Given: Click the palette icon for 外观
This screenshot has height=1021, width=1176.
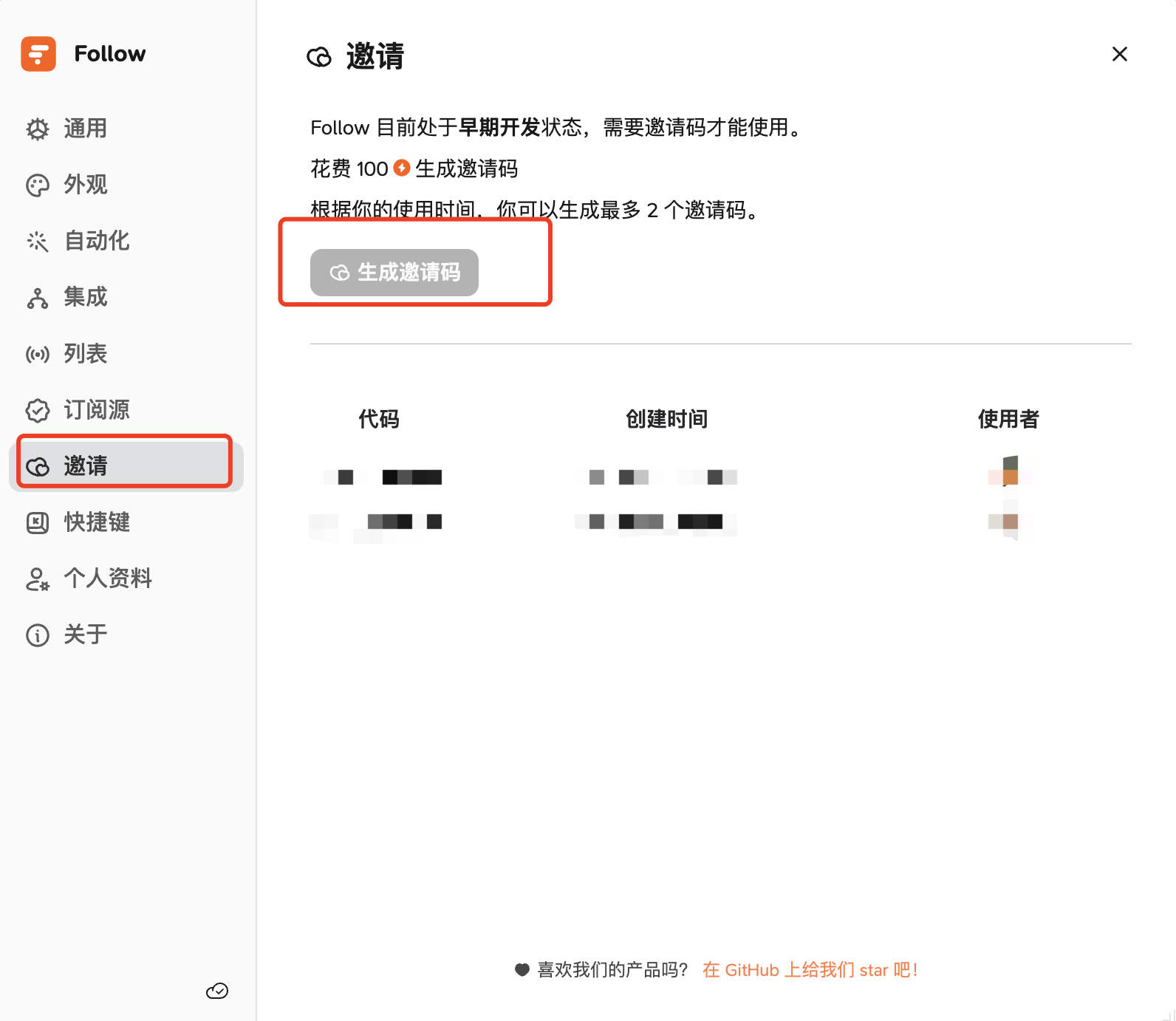Looking at the screenshot, I should point(38,185).
